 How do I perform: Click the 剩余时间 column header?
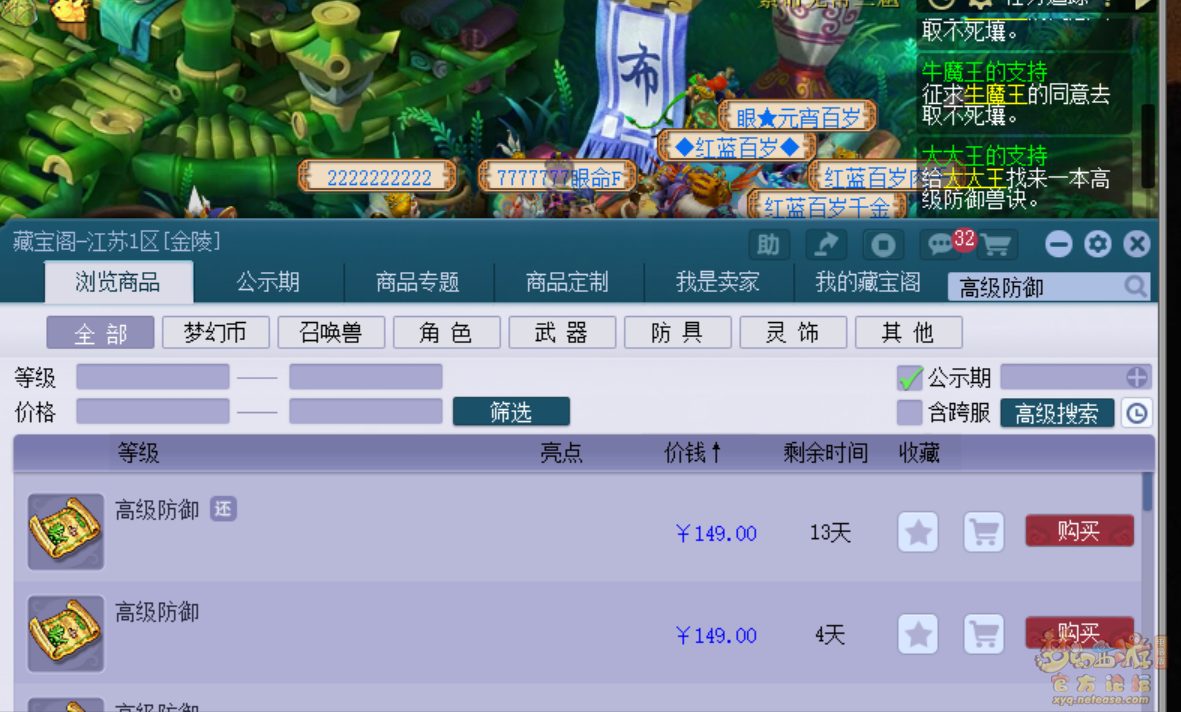825,453
